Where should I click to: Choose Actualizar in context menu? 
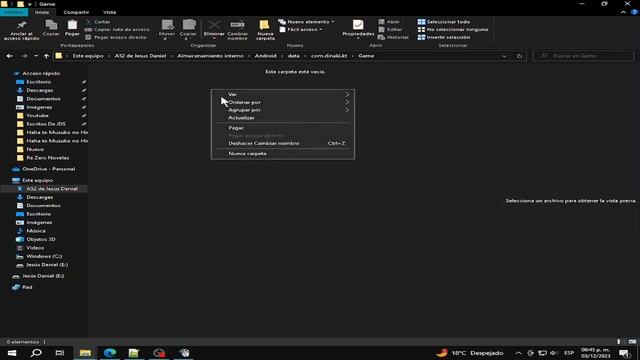pyautogui.click(x=282, y=118)
